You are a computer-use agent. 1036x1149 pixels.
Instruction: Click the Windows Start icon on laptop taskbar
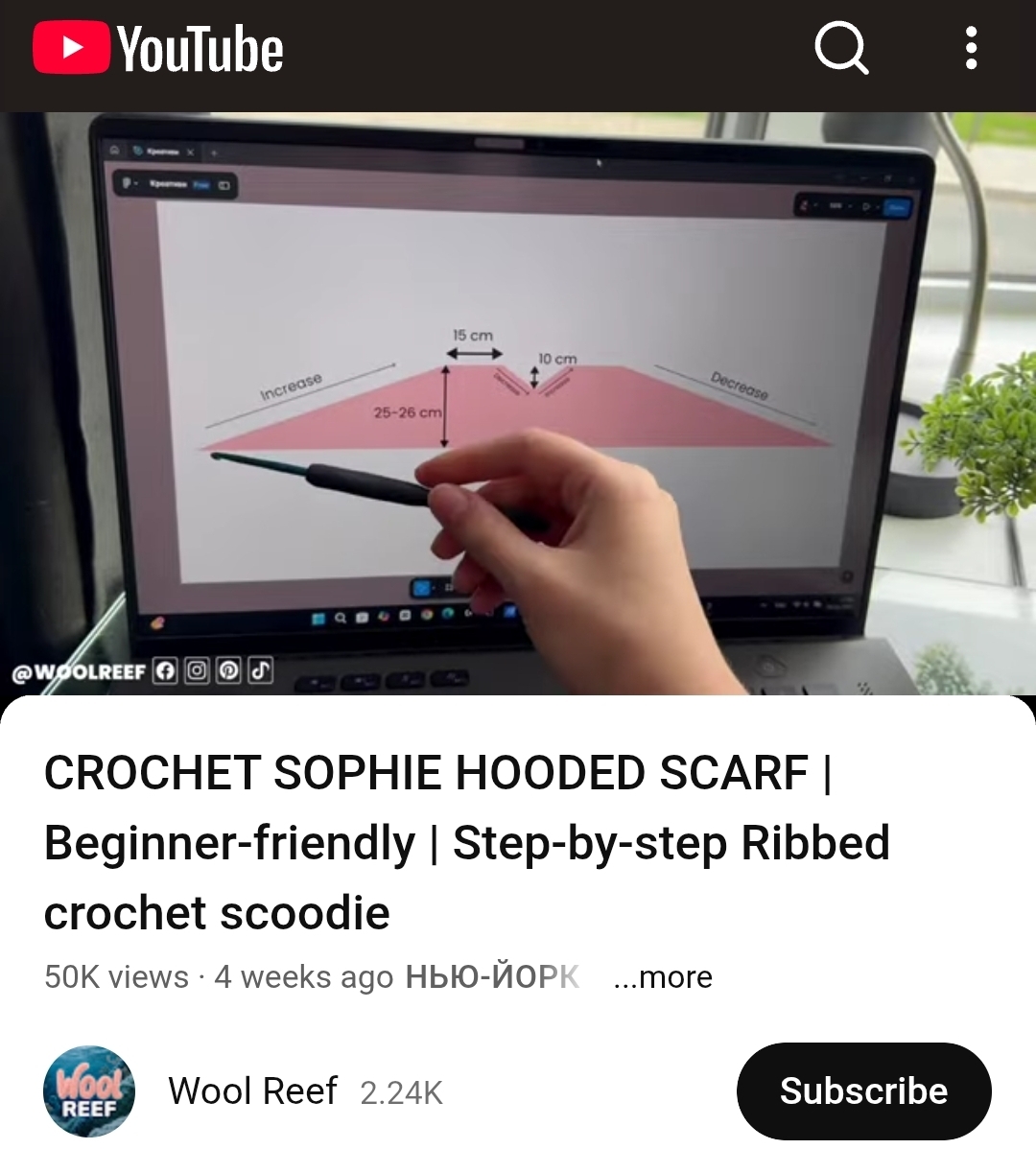pos(318,620)
